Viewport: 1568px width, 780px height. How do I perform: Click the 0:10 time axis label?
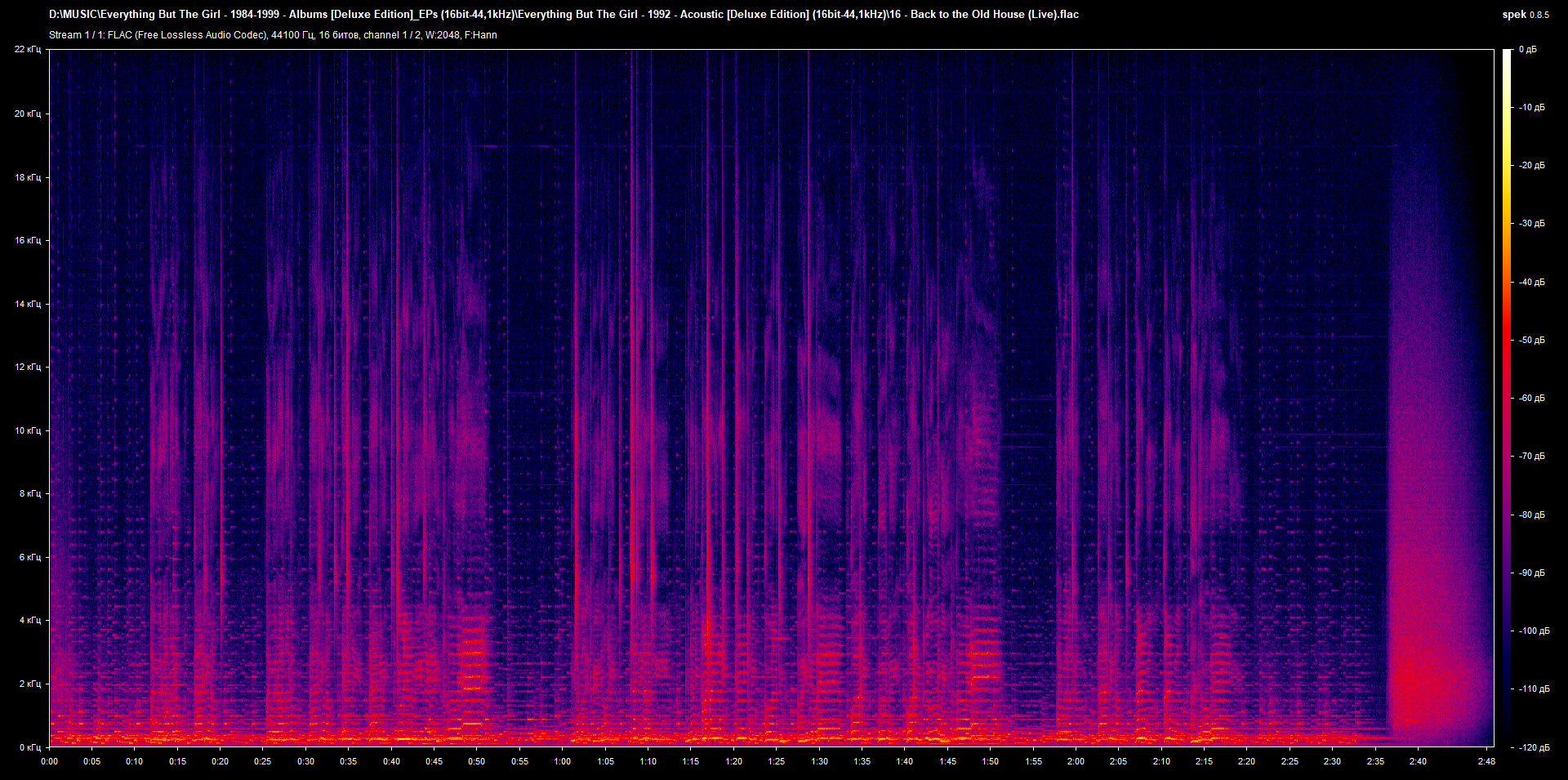[x=135, y=761]
